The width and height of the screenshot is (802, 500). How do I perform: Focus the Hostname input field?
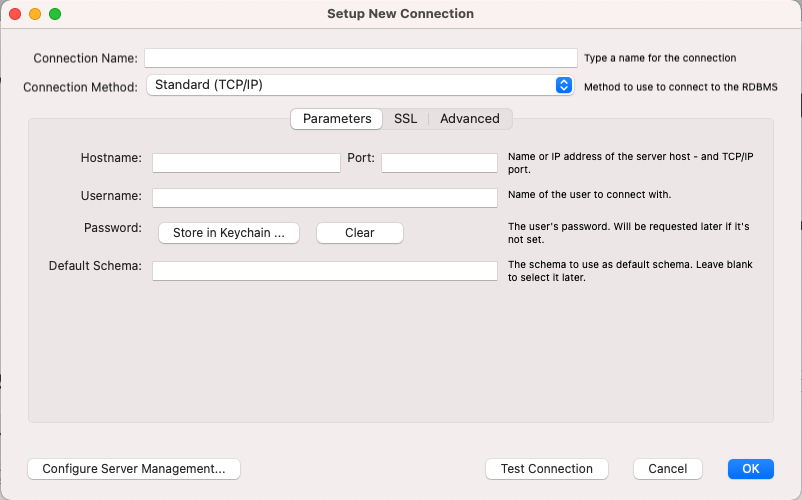246,163
